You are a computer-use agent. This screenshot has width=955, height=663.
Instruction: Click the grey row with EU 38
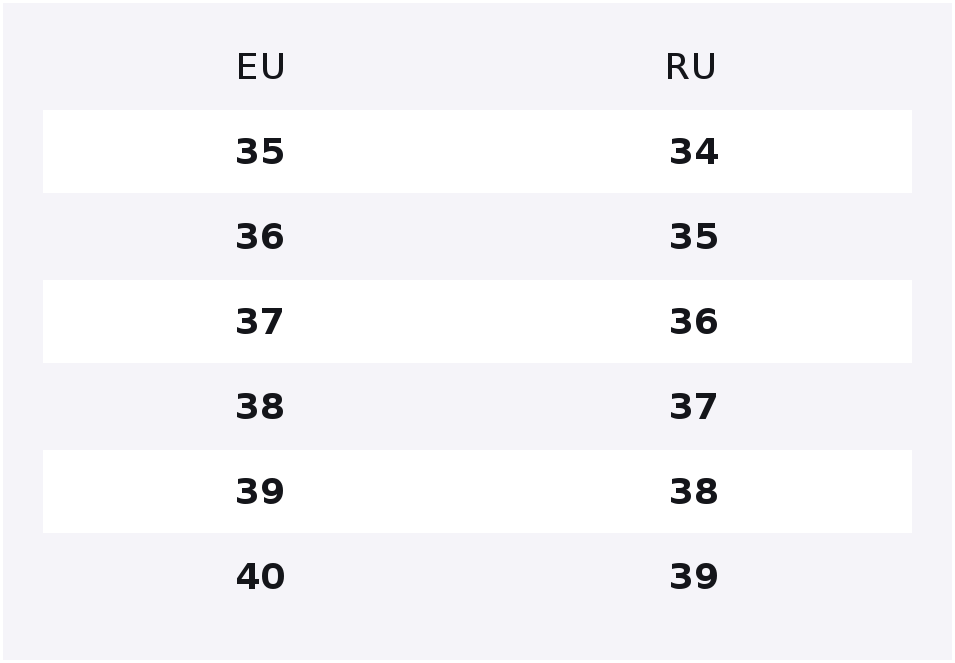tap(478, 407)
